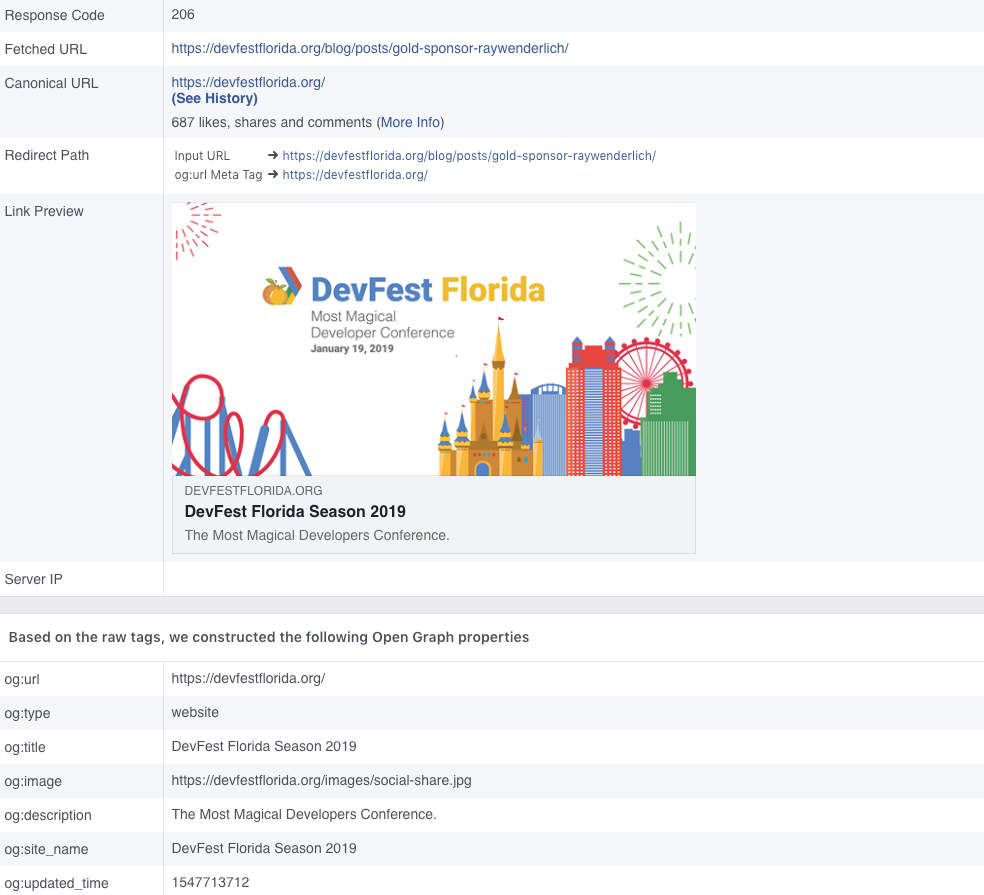Select the og:type value website

[x=195, y=712]
